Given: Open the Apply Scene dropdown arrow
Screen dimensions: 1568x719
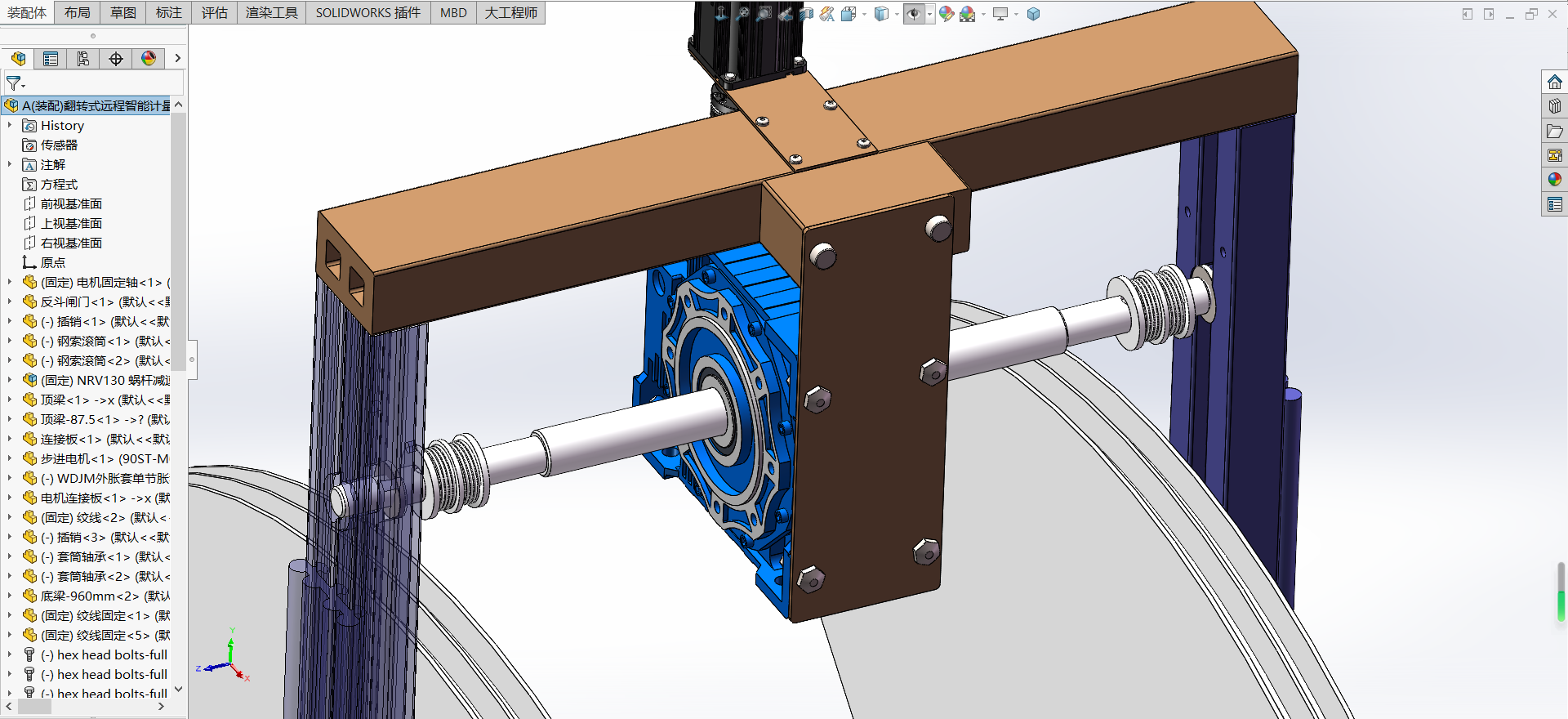Looking at the screenshot, I should [983, 14].
